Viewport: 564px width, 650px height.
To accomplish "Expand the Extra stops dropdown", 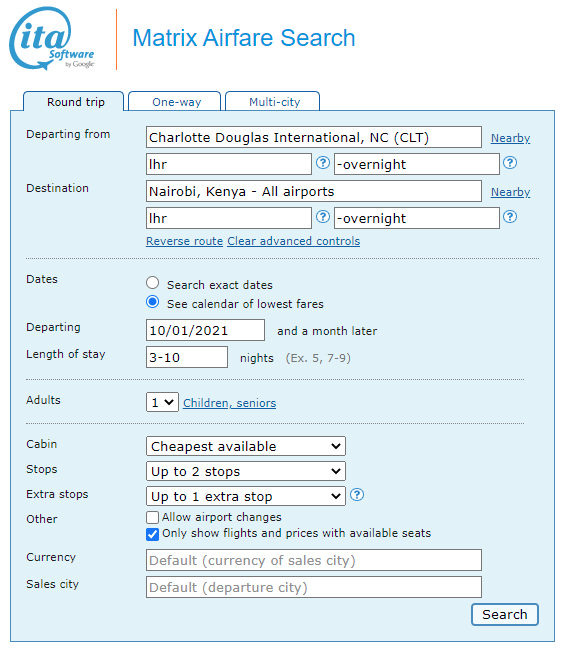I will 246,496.
